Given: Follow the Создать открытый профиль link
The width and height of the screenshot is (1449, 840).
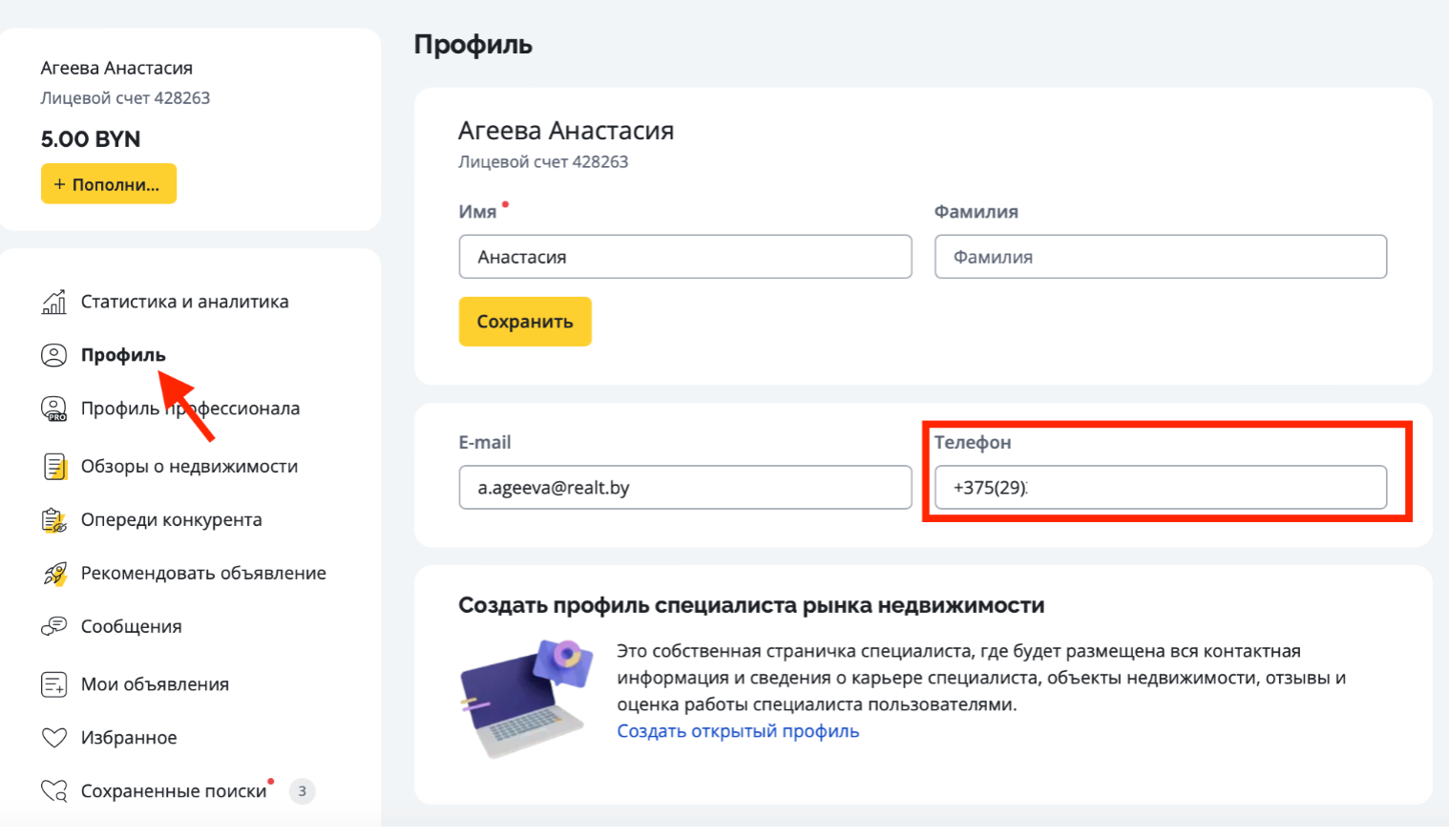Looking at the screenshot, I should (738, 731).
